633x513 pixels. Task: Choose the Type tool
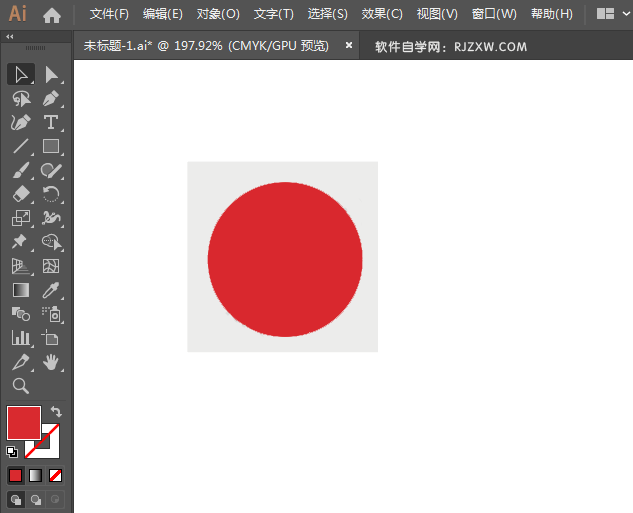(x=51, y=122)
